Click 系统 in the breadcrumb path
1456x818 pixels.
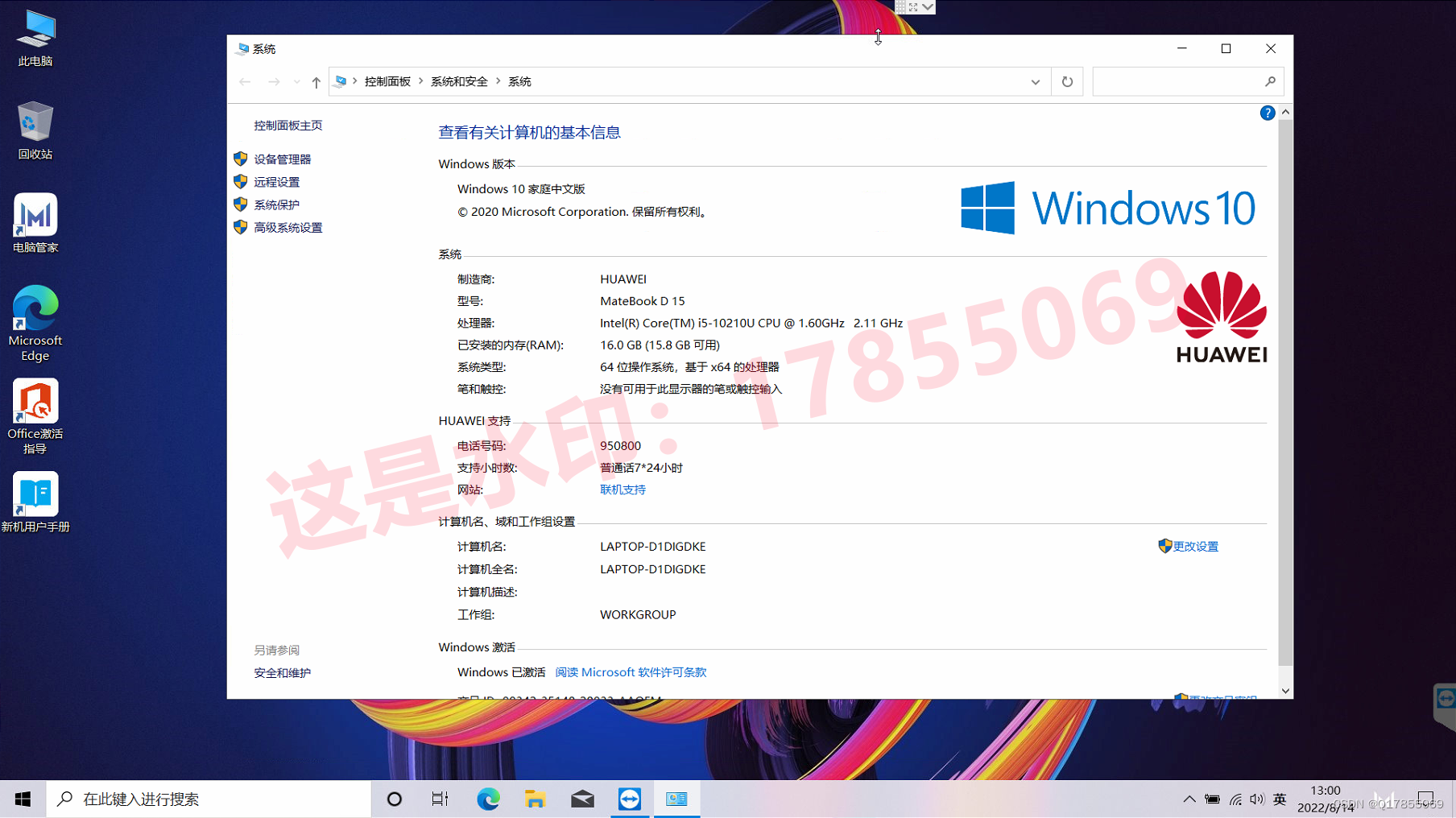tap(519, 81)
